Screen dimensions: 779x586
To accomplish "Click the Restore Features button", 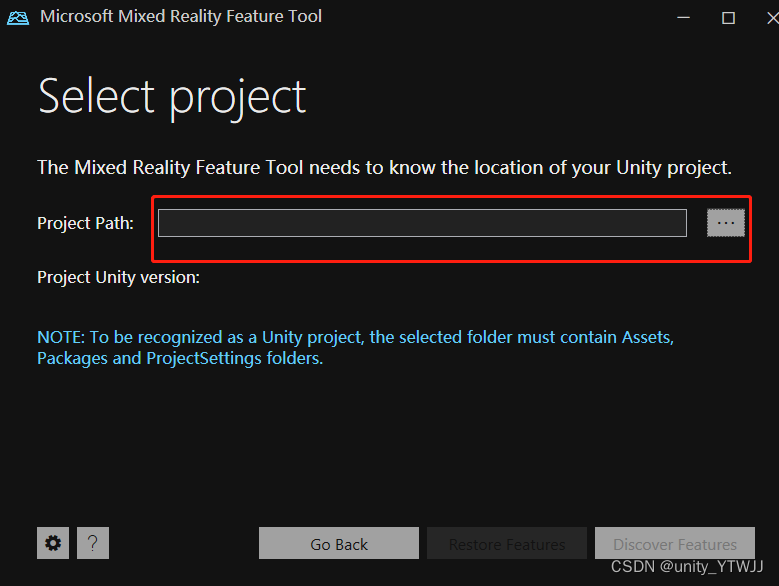I will (x=507, y=543).
